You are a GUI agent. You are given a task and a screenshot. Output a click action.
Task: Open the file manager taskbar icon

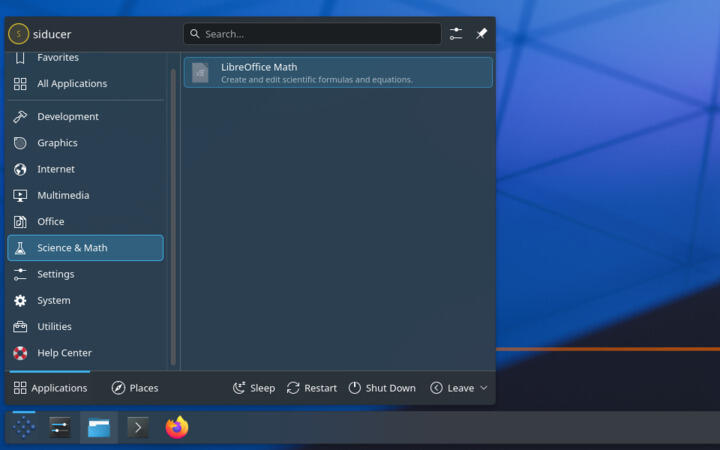click(x=99, y=428)
